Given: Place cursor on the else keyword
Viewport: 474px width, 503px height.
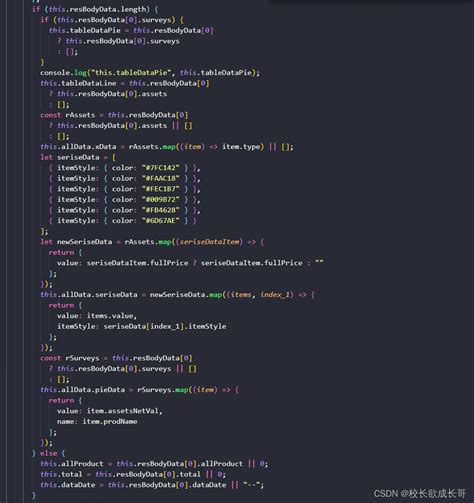Looking at the screenshot, I should click(x=48, y=453).
